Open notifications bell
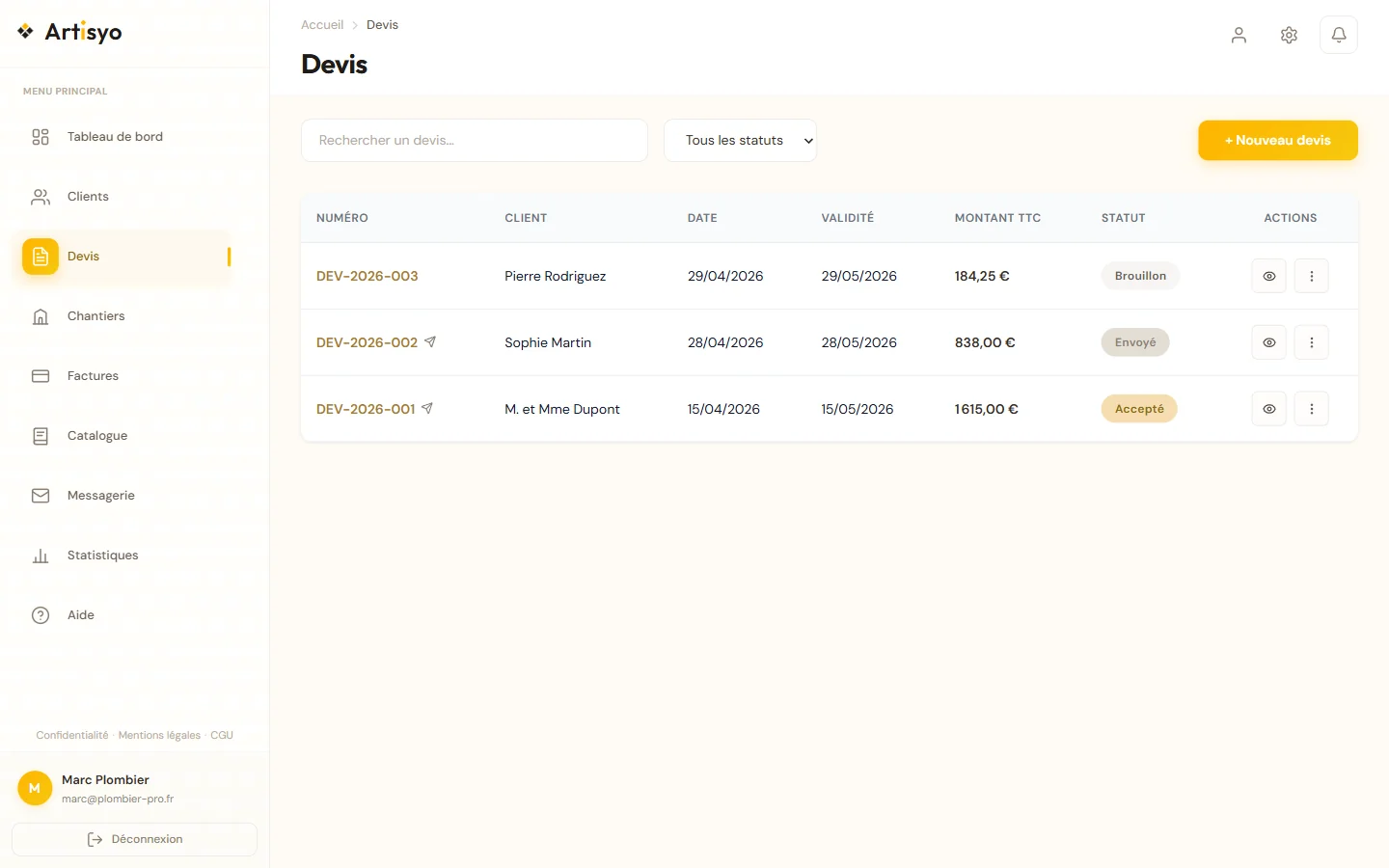Image resolution: width=1389 pixels, height=868 pixels. tap(1339, 35)
